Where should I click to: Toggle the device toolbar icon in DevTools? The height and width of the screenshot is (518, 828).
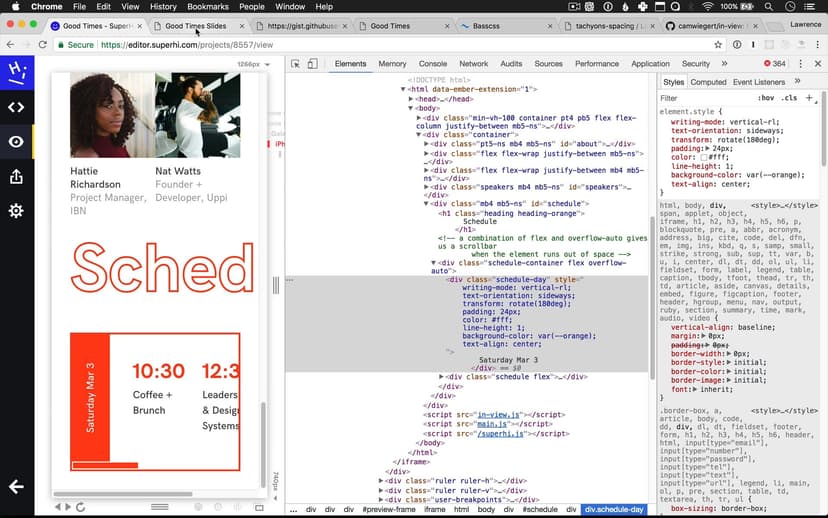(x=312, y=64)
